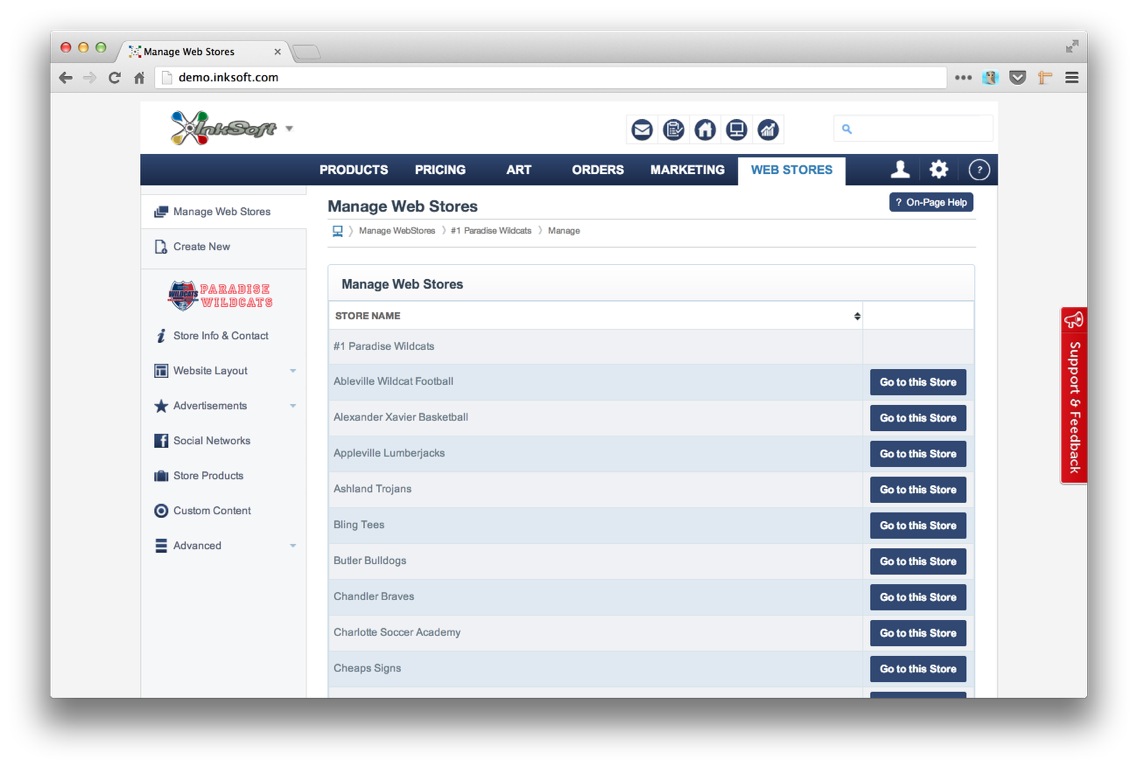Close the Manage Web Stores browser tab
Image resolution: width=1137 pixels, height=767 pixels.
tap(277, 51)
